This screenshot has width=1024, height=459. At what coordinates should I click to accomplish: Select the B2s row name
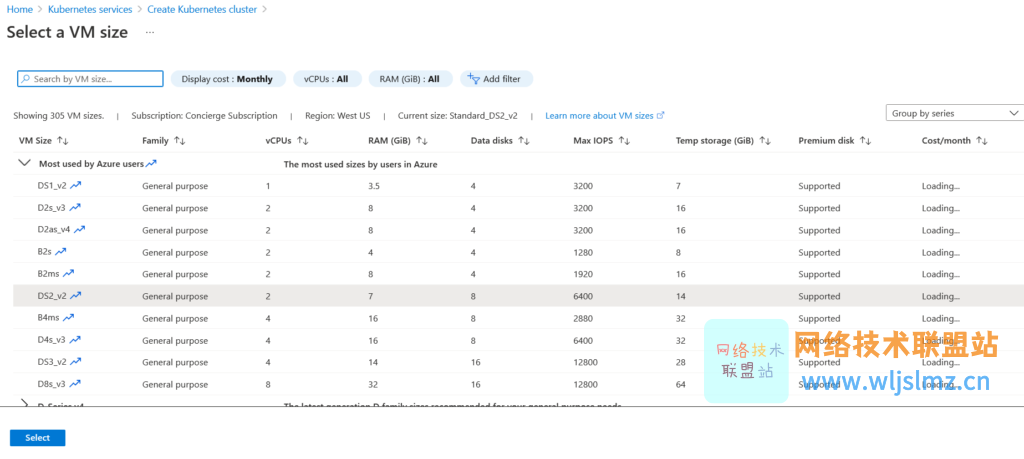(45, 252)
